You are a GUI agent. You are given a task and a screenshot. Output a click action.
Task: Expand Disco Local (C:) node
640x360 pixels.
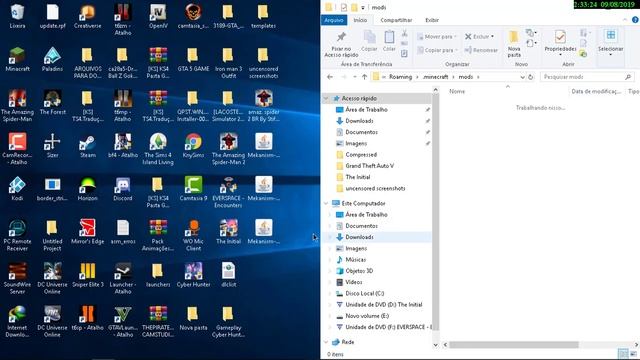(330, 293)
